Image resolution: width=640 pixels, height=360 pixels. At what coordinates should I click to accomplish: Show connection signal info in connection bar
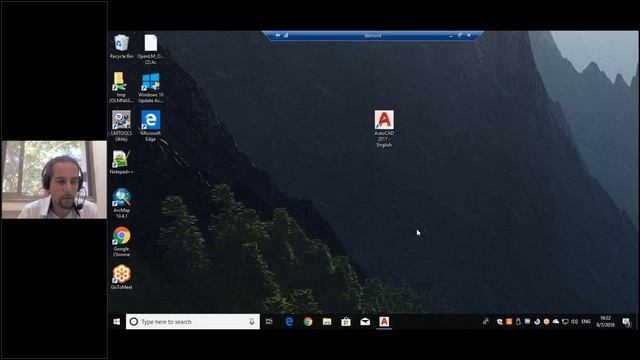[286, 36]
